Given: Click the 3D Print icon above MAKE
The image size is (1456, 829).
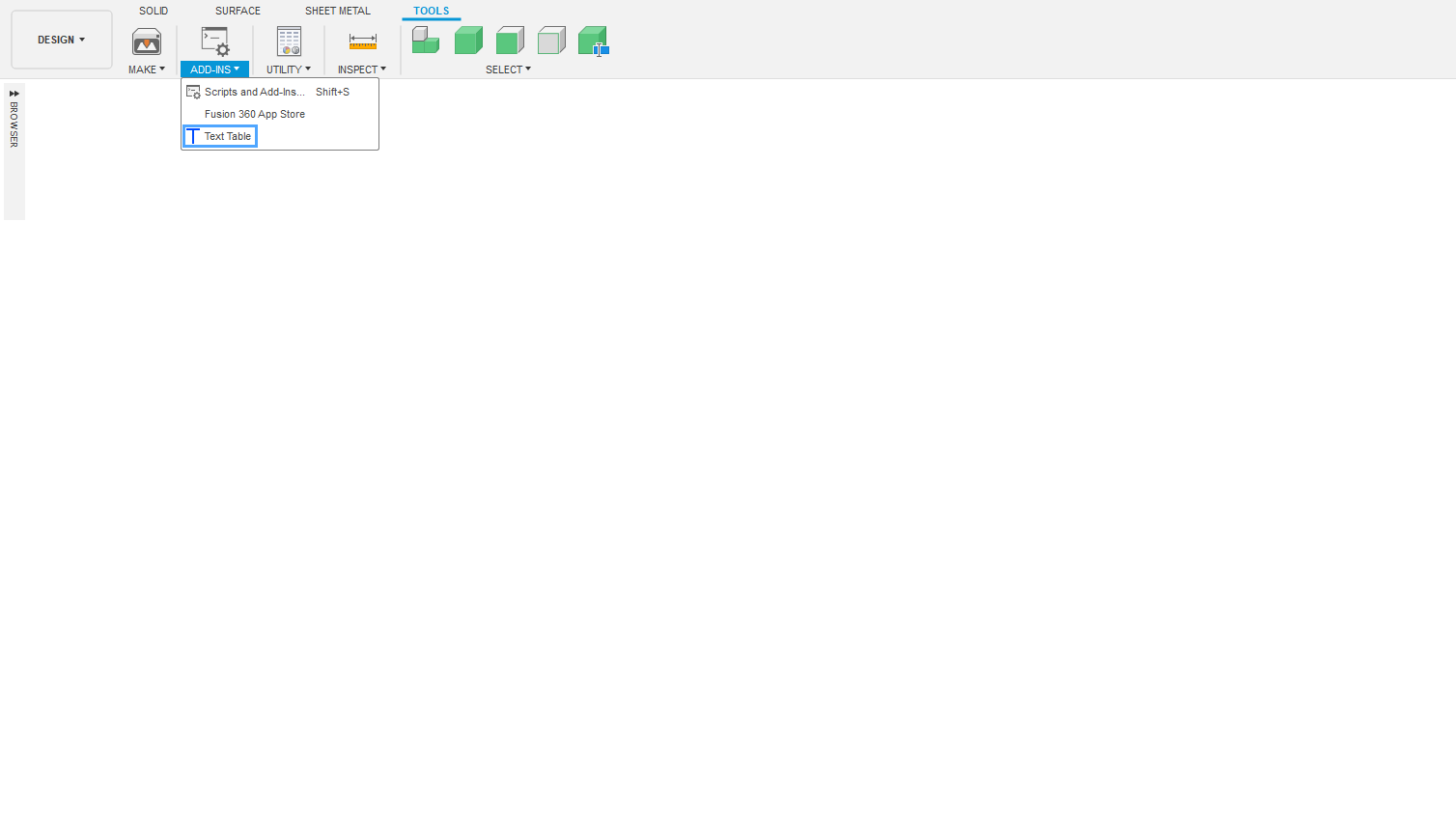Looking at the screenshot, I should tap(147, 41).
